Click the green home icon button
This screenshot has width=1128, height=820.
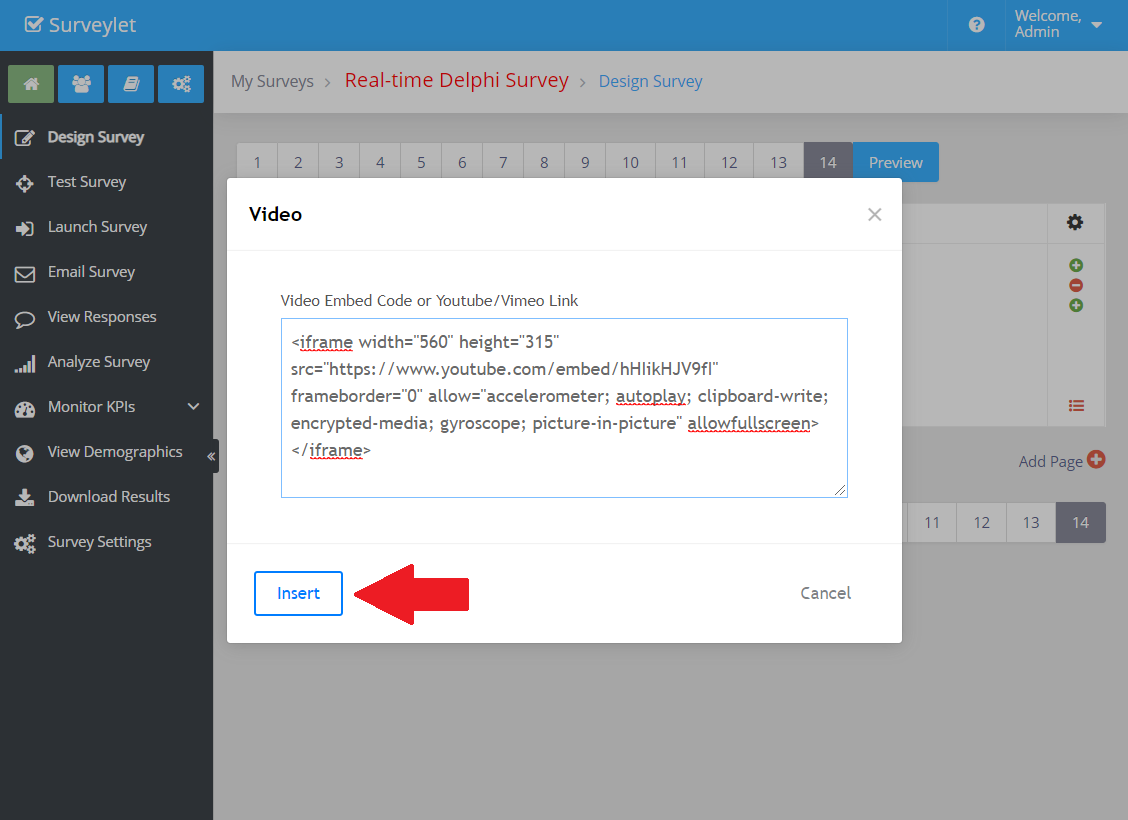tap(31, 84)
